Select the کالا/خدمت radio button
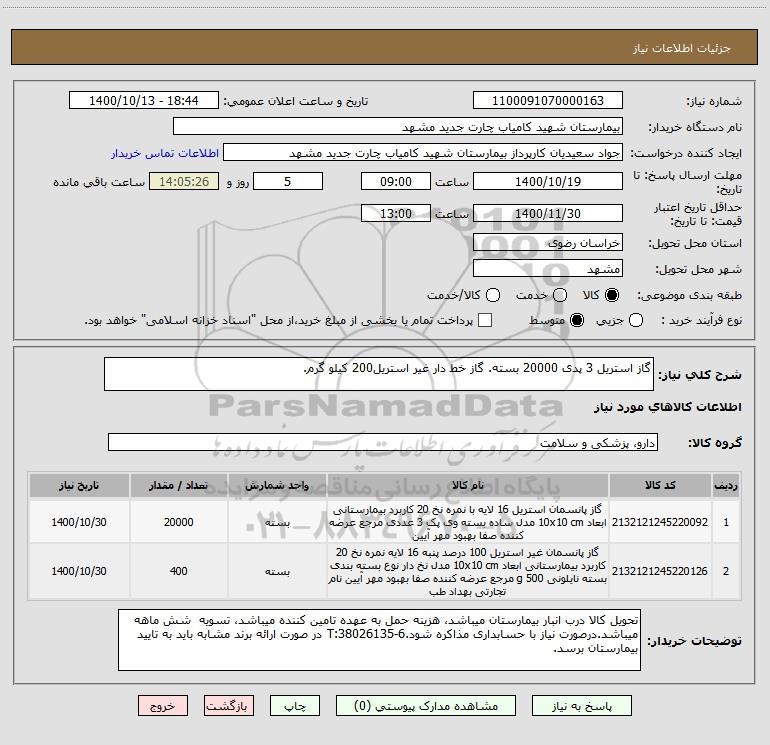The image size is (770, 745). click(x=493, y=295)
